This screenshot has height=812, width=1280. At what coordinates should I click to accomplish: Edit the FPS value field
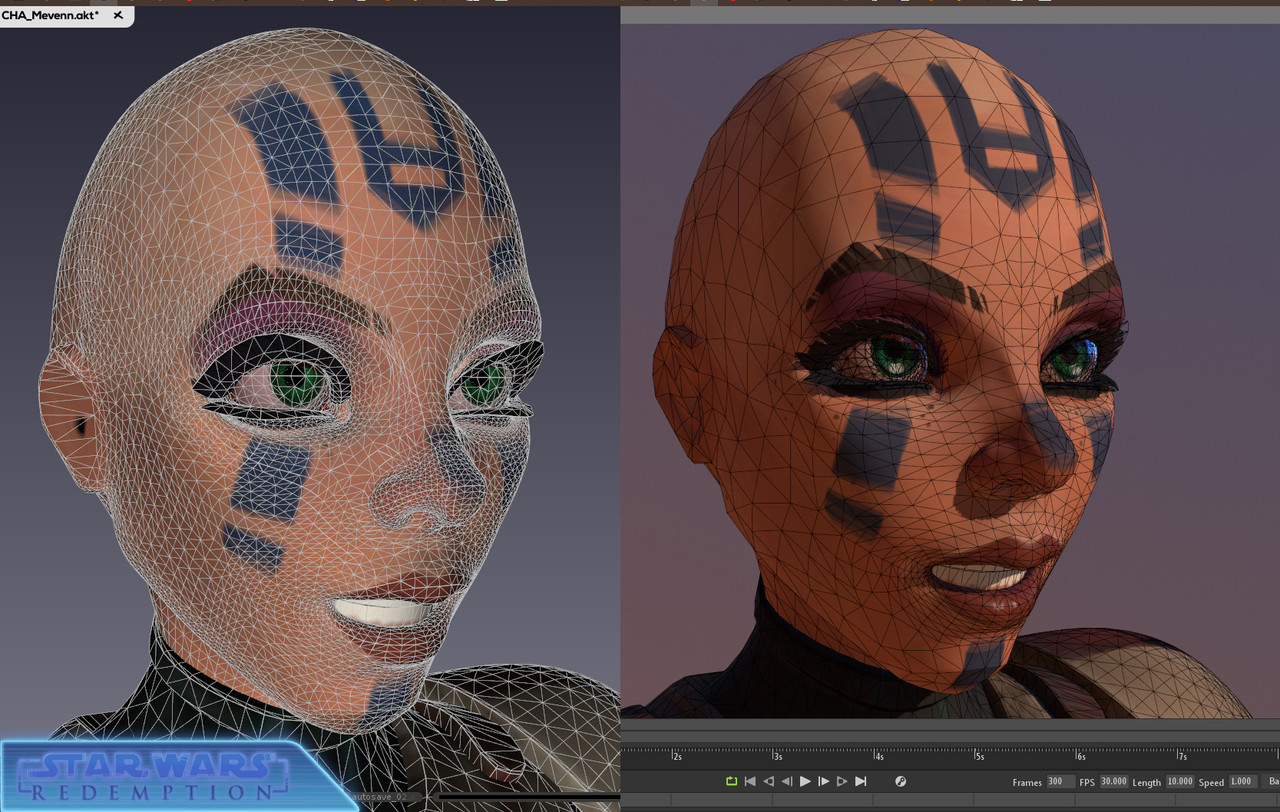[x=1114, y=782]
